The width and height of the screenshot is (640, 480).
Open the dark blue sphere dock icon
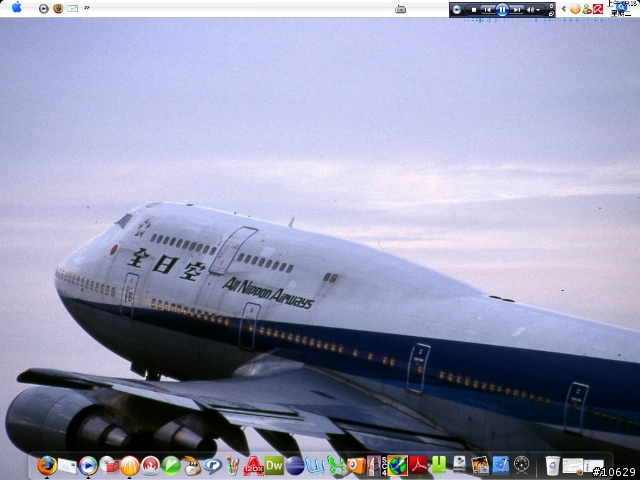coord(295,466)
